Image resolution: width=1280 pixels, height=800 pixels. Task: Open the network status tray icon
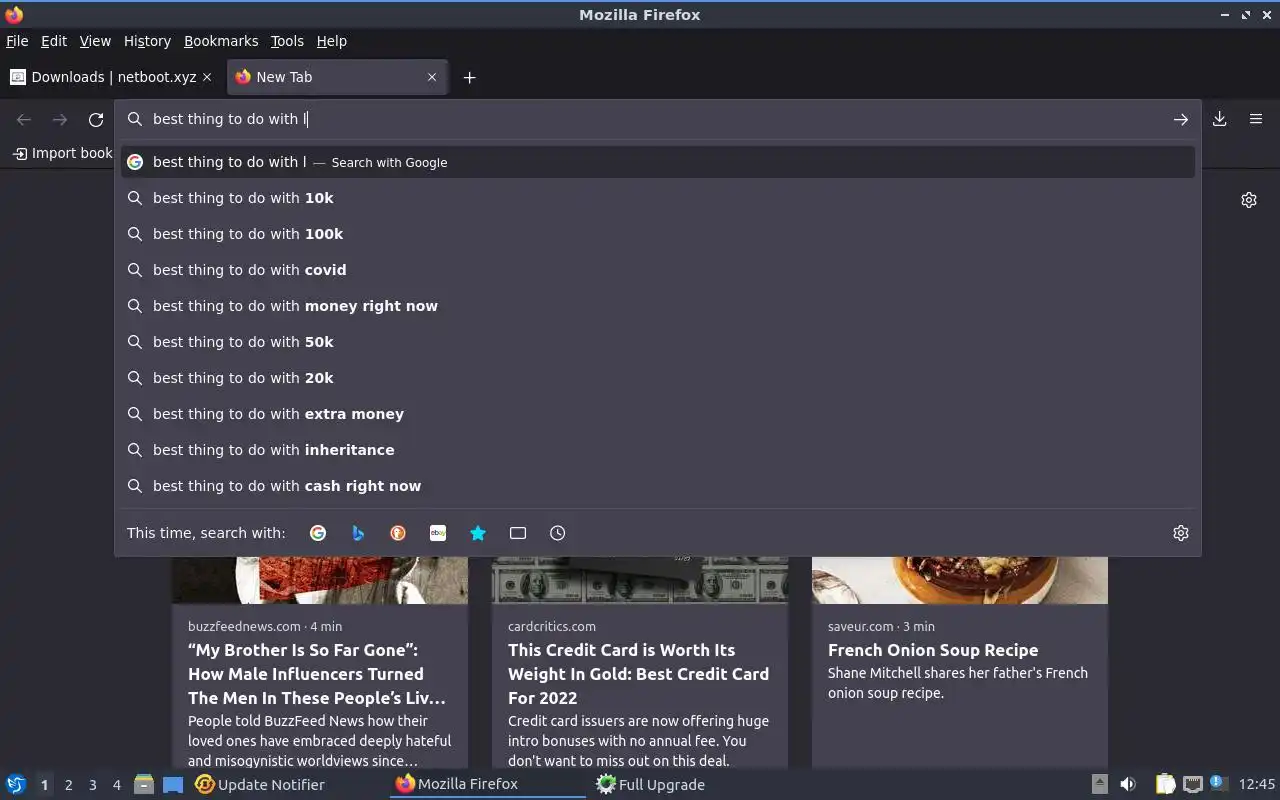(x=1192, y=784)
